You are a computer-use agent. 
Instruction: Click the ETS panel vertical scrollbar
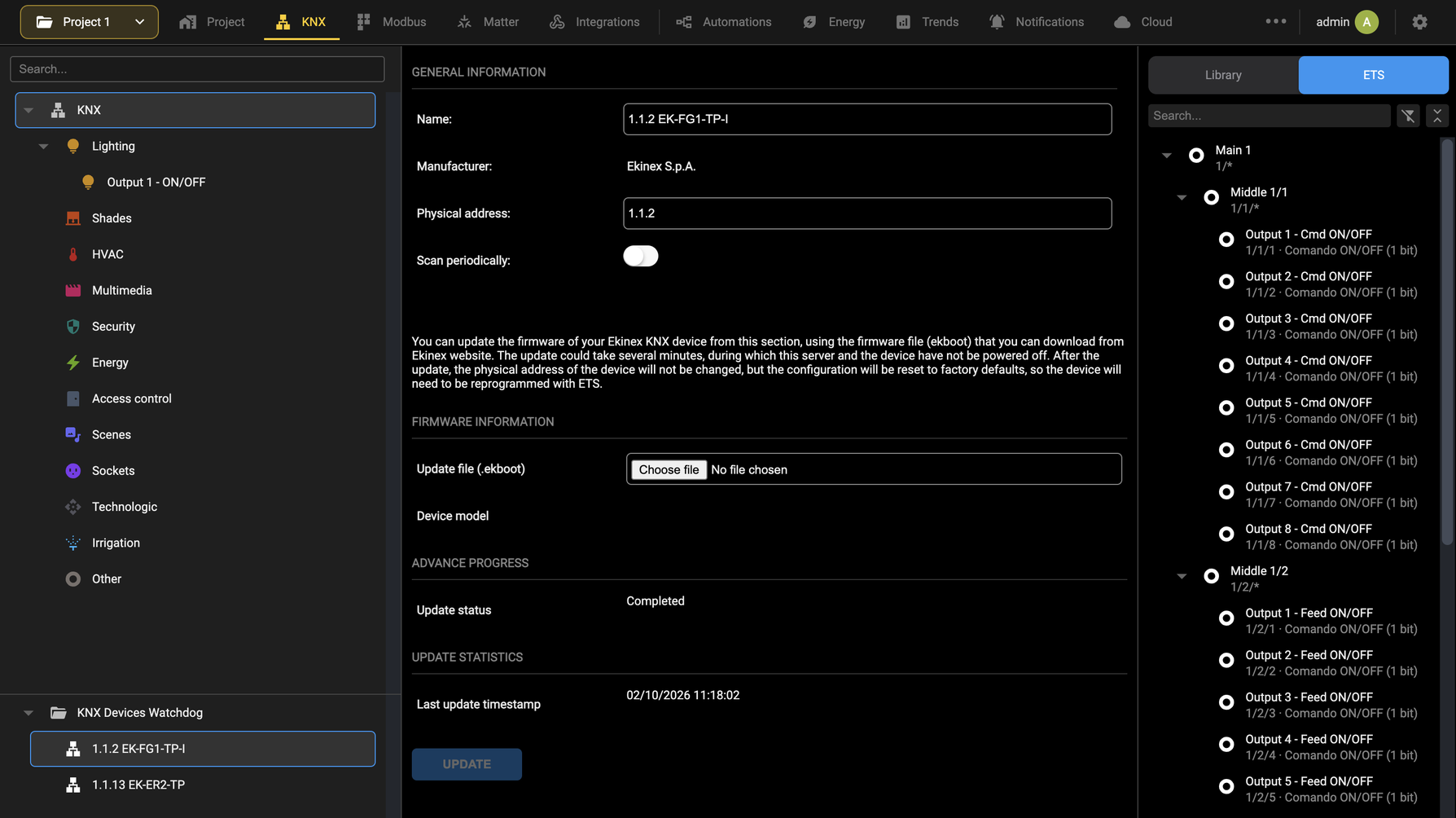point(1447,342)
